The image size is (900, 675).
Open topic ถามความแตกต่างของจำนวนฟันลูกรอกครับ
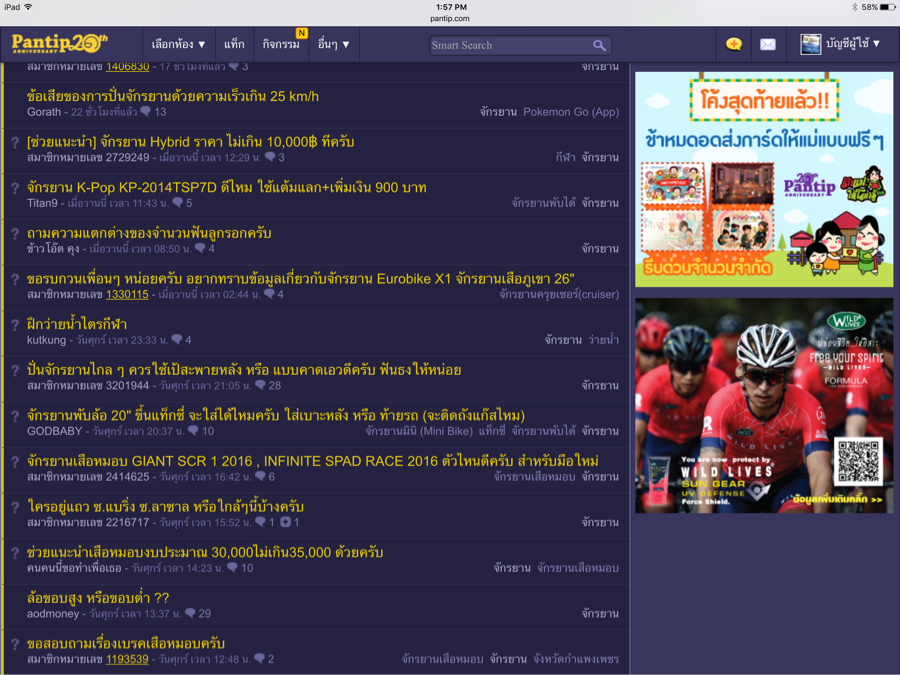tap(149, 233)
